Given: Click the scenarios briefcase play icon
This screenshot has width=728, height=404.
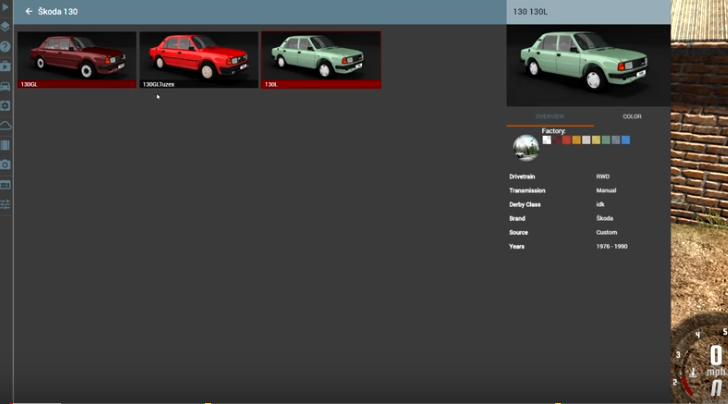Looking at the screenshot, I should click(x=5, y=66).
